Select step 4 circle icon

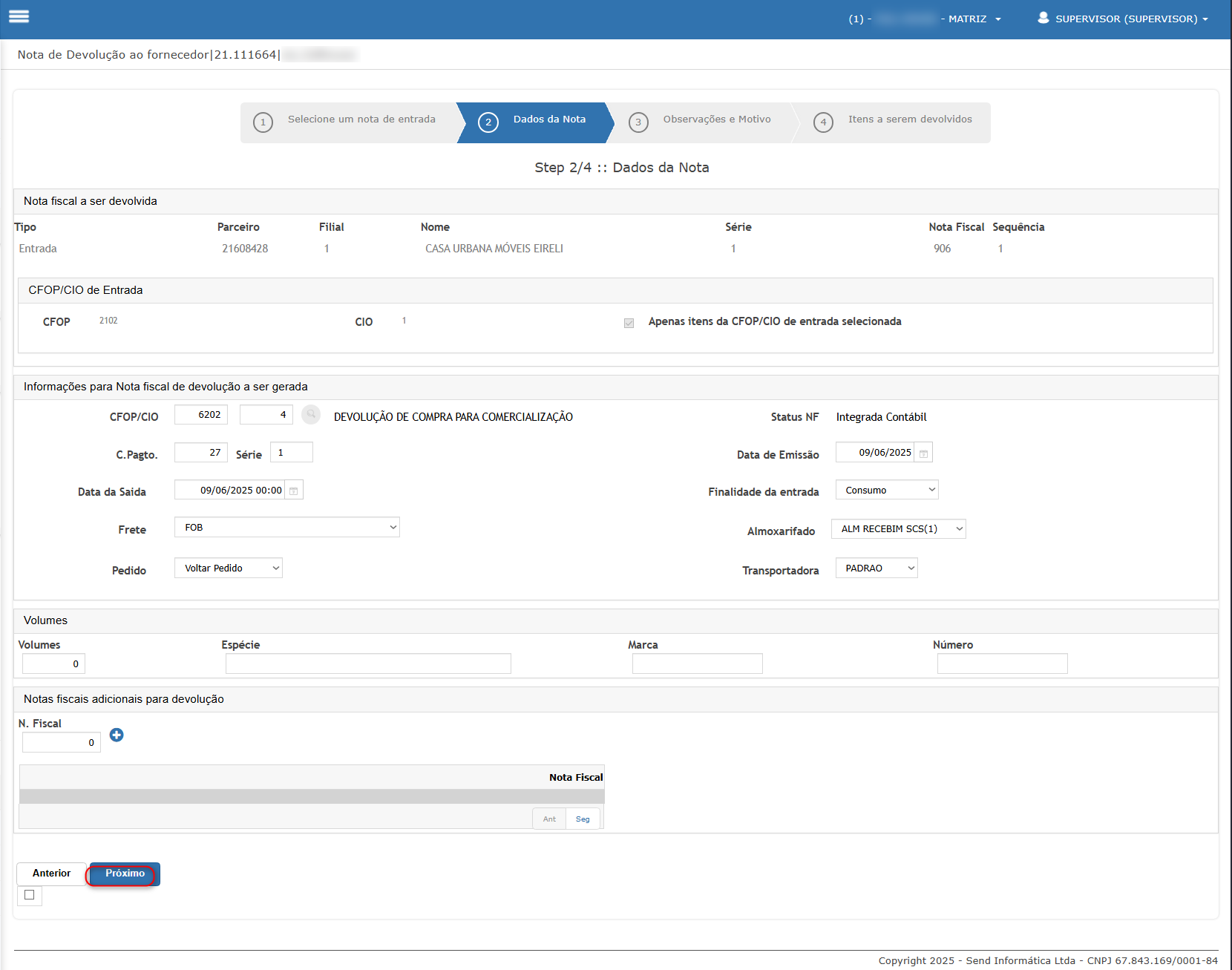coord(823,122)
